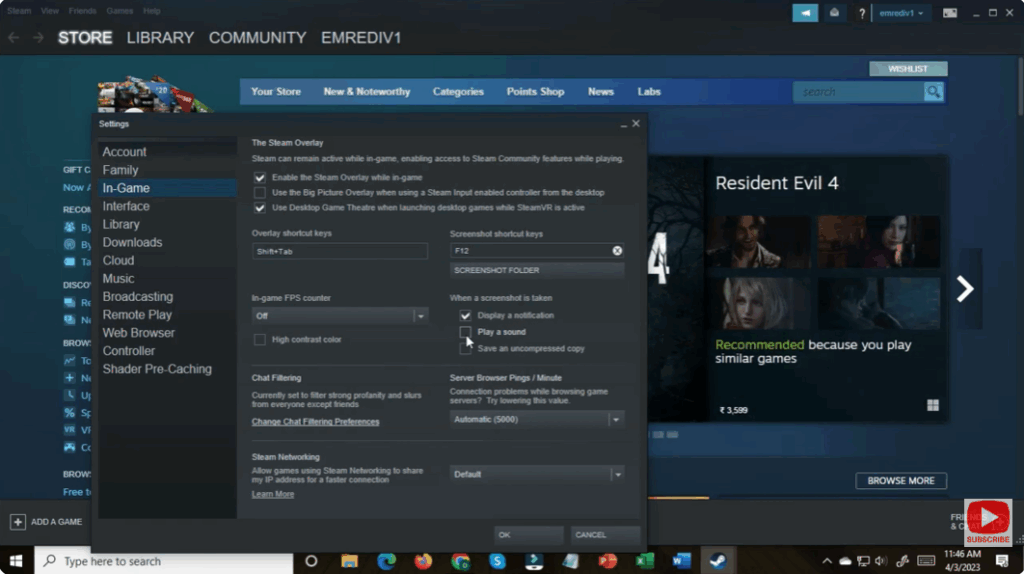
Task: Open Windows notification center icon
Action: pyautogui.click(x=1002, y=561)
